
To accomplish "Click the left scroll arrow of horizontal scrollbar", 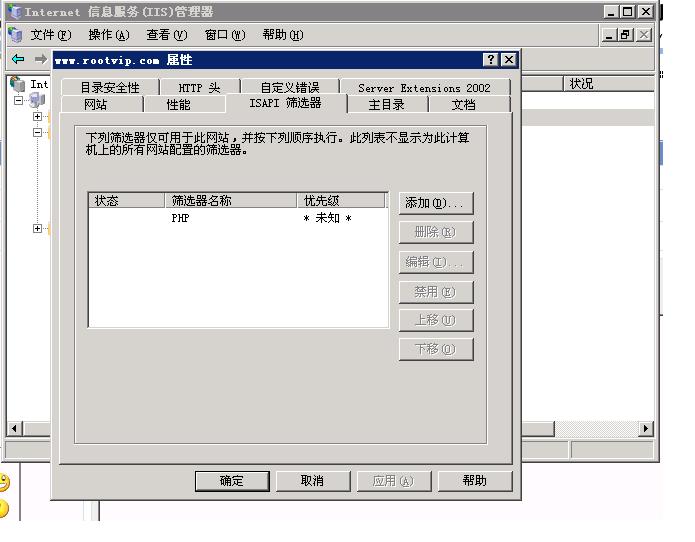I will [x=15, y=429].
